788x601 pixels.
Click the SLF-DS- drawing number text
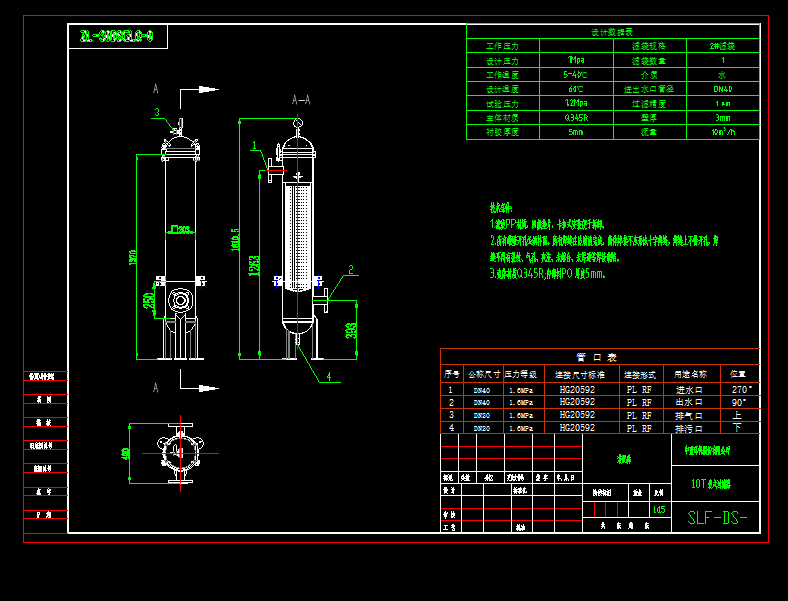click(x=716, y=517)
